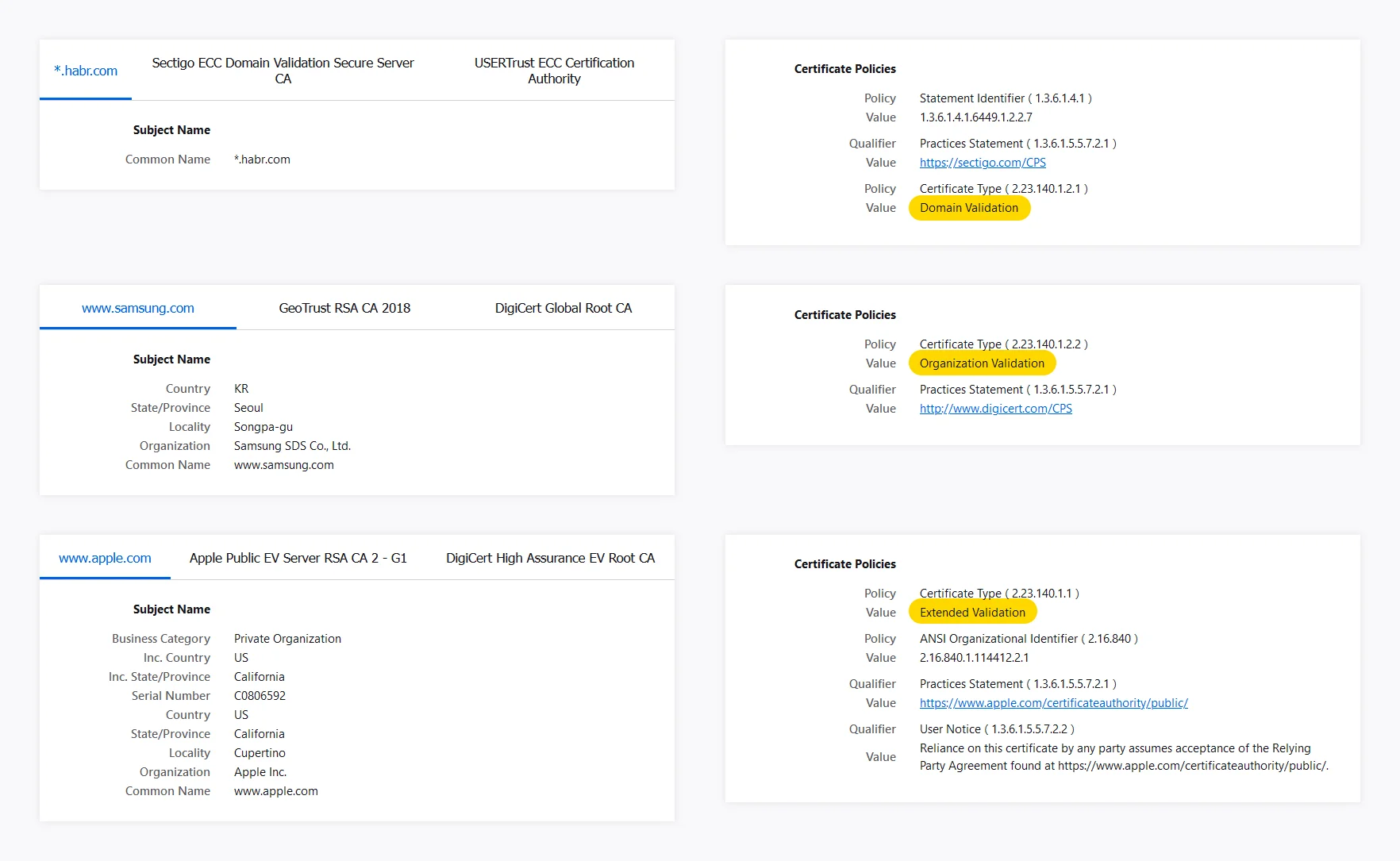
Task: Switch to DigiCert Global Root CA tab
Action: coord(563,308)
